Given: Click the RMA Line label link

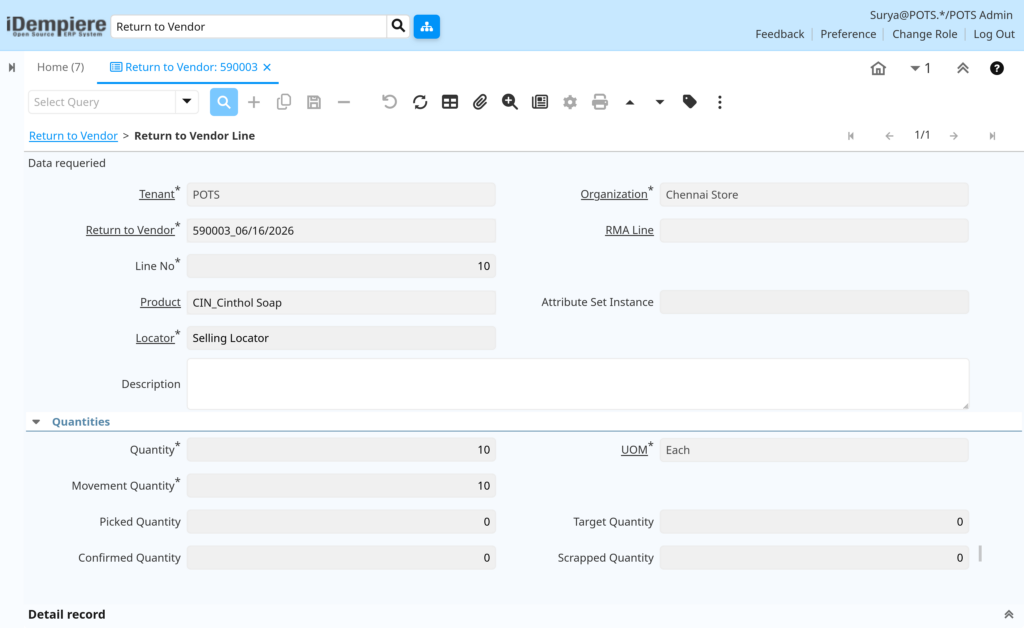Looking at the screenshot, I should point(629,230).
